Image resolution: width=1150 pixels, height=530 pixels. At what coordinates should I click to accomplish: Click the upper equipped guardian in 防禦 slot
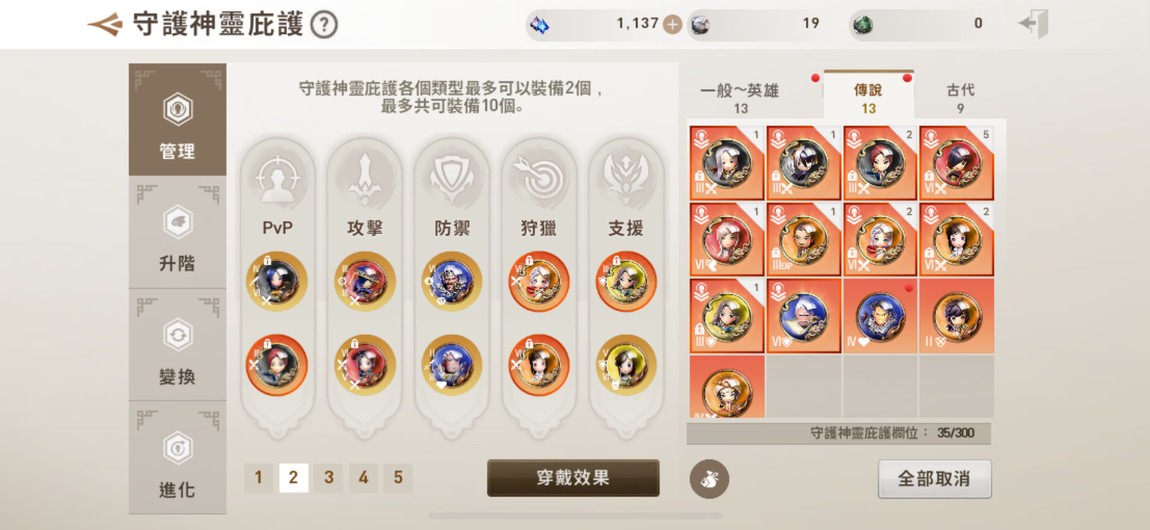pos(452,281)
